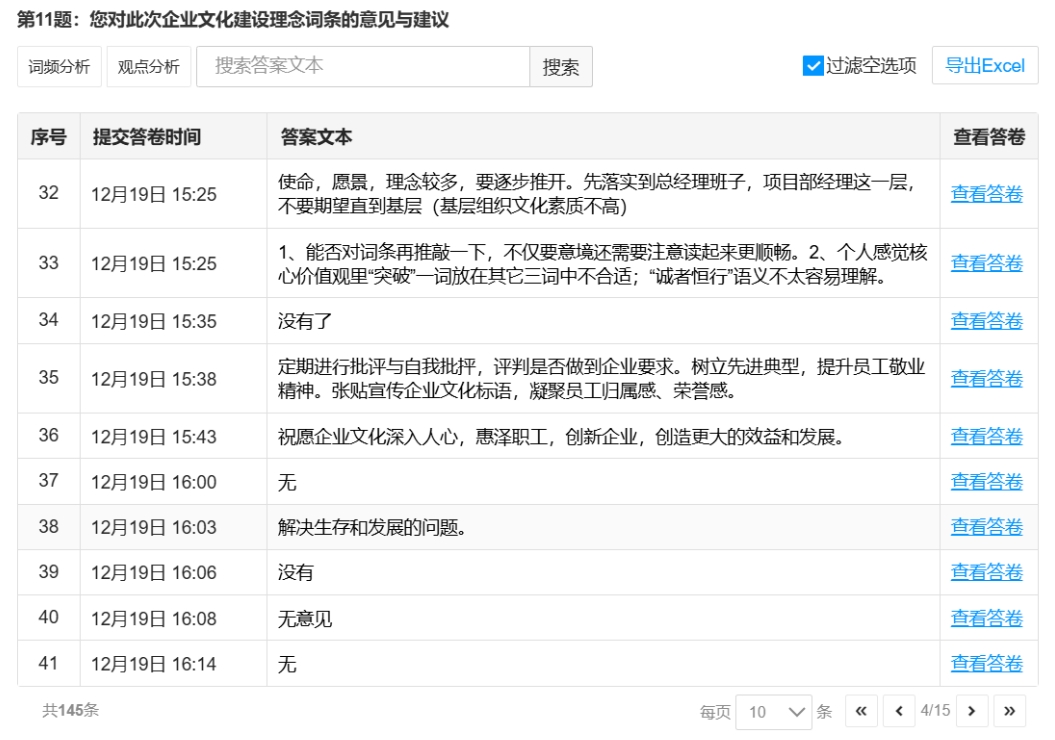Focus the 搜索答案文本 input field
The height and width of the screenshot is (740, 1055).
pos(362,66)
